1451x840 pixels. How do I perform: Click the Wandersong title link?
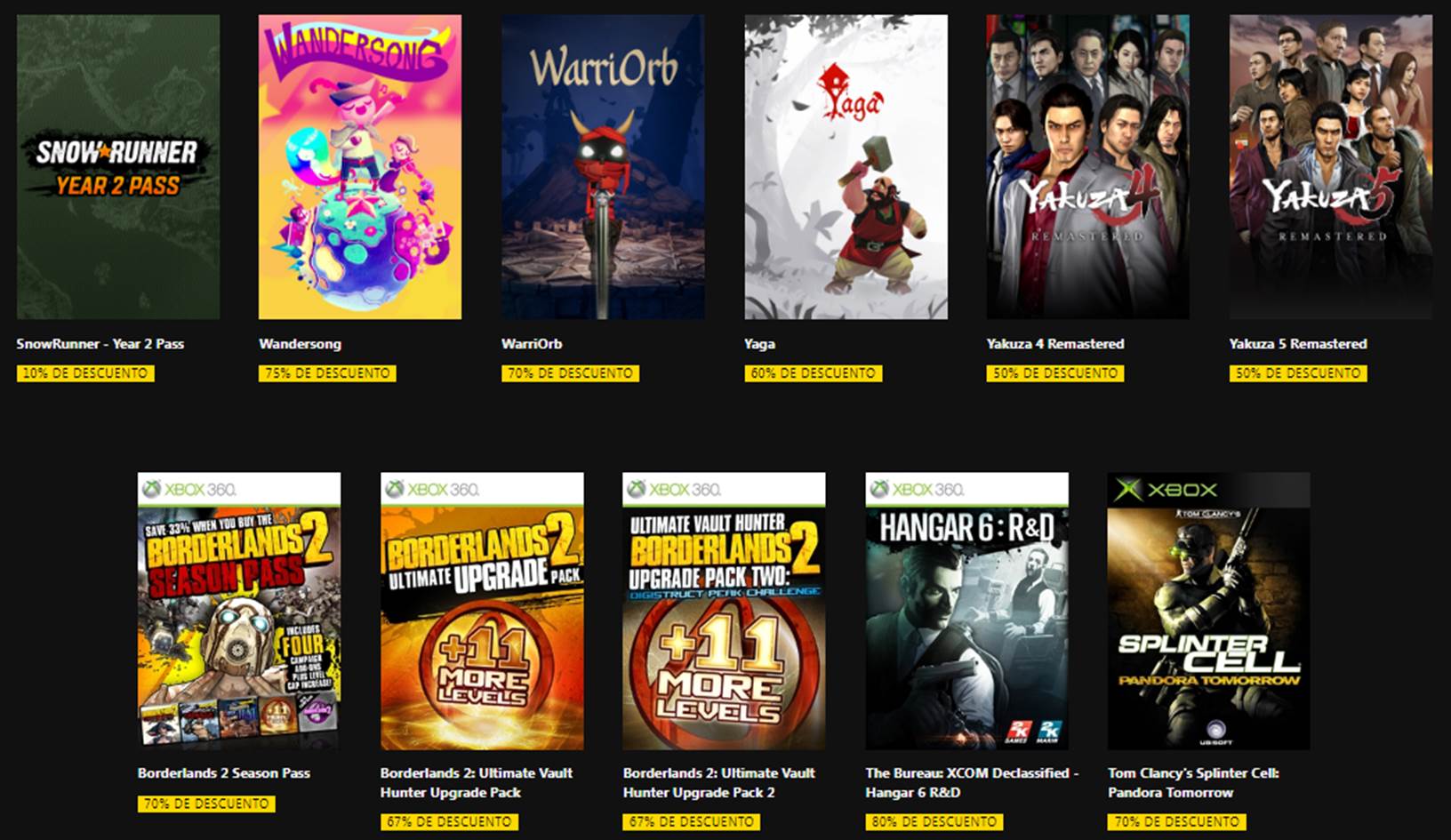[300, 344]
